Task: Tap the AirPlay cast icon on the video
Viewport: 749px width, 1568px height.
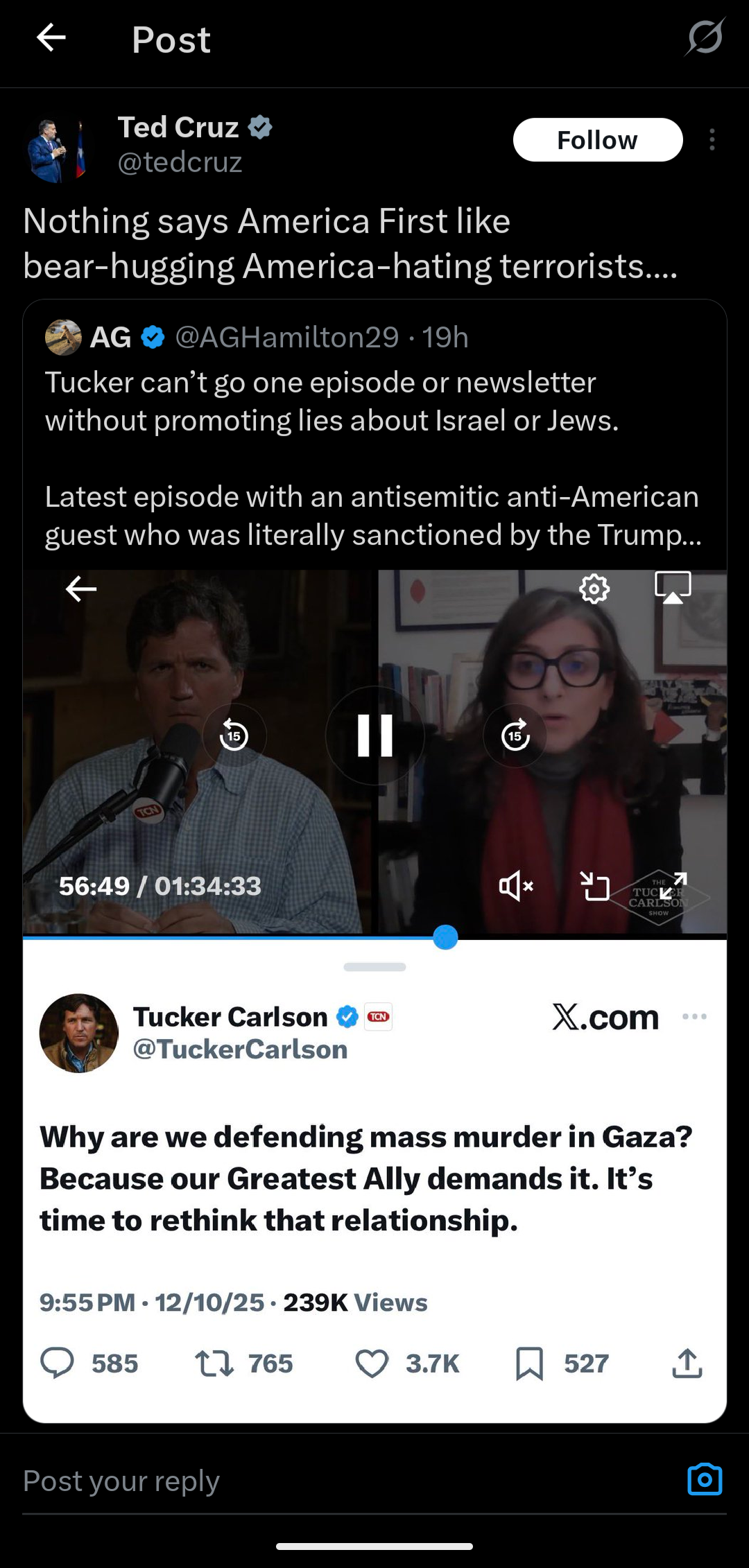Action: click(x=673, y=587)
